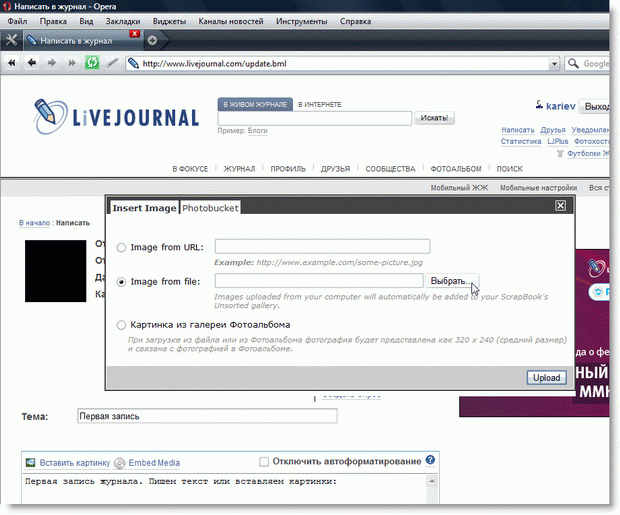Viewport: 620px width, 515px height.
Task: Go to В ФОКУСЕ section
Action: (x=190, y=169)
